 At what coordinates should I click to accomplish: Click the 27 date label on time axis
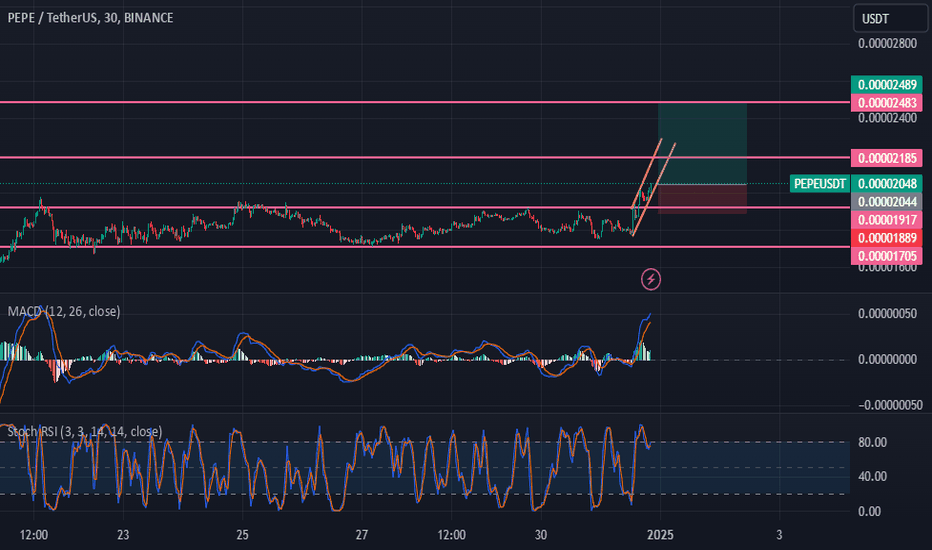(x=362, y=535)
